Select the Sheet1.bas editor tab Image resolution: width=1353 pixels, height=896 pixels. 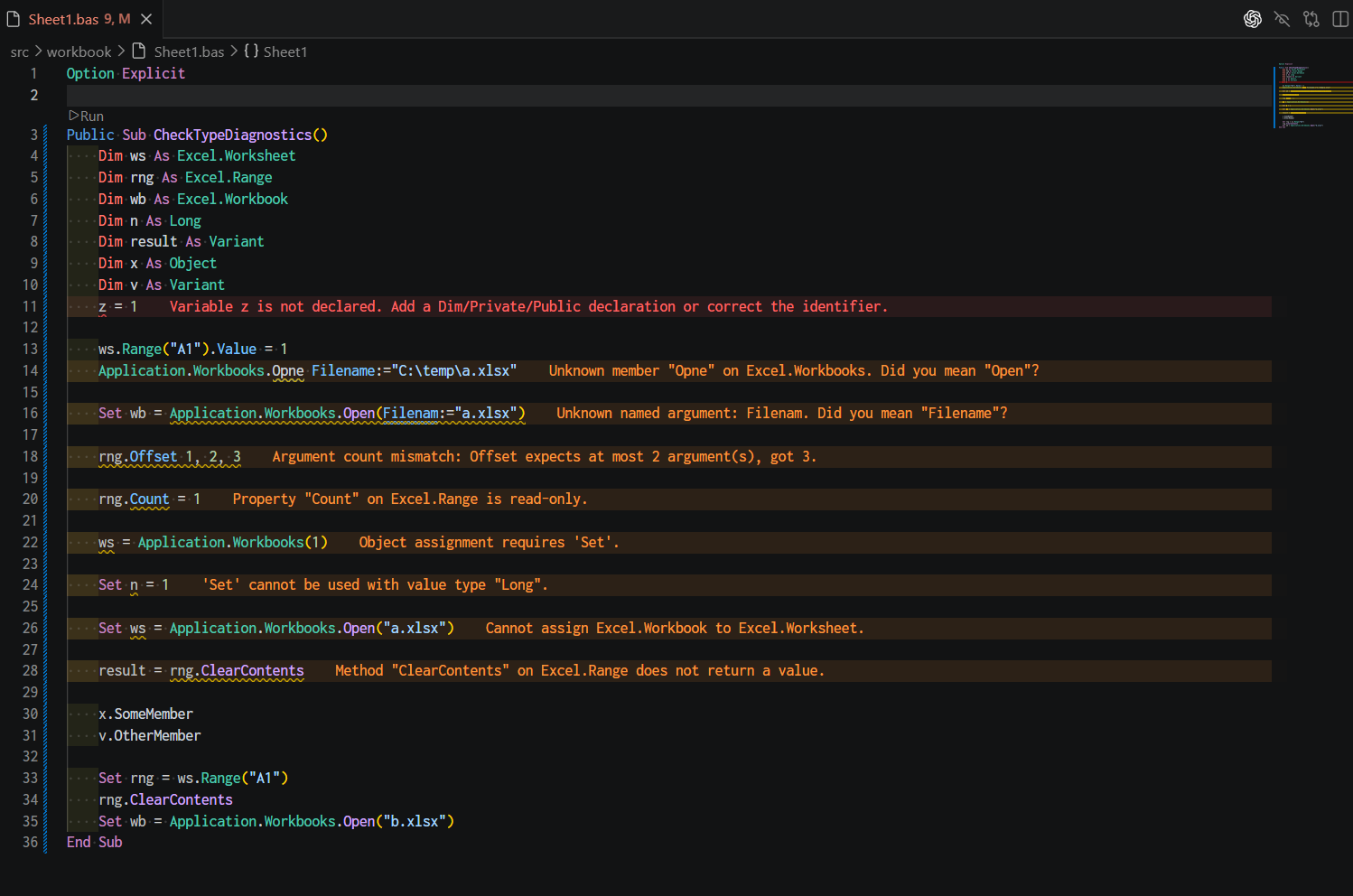(80, 19)
